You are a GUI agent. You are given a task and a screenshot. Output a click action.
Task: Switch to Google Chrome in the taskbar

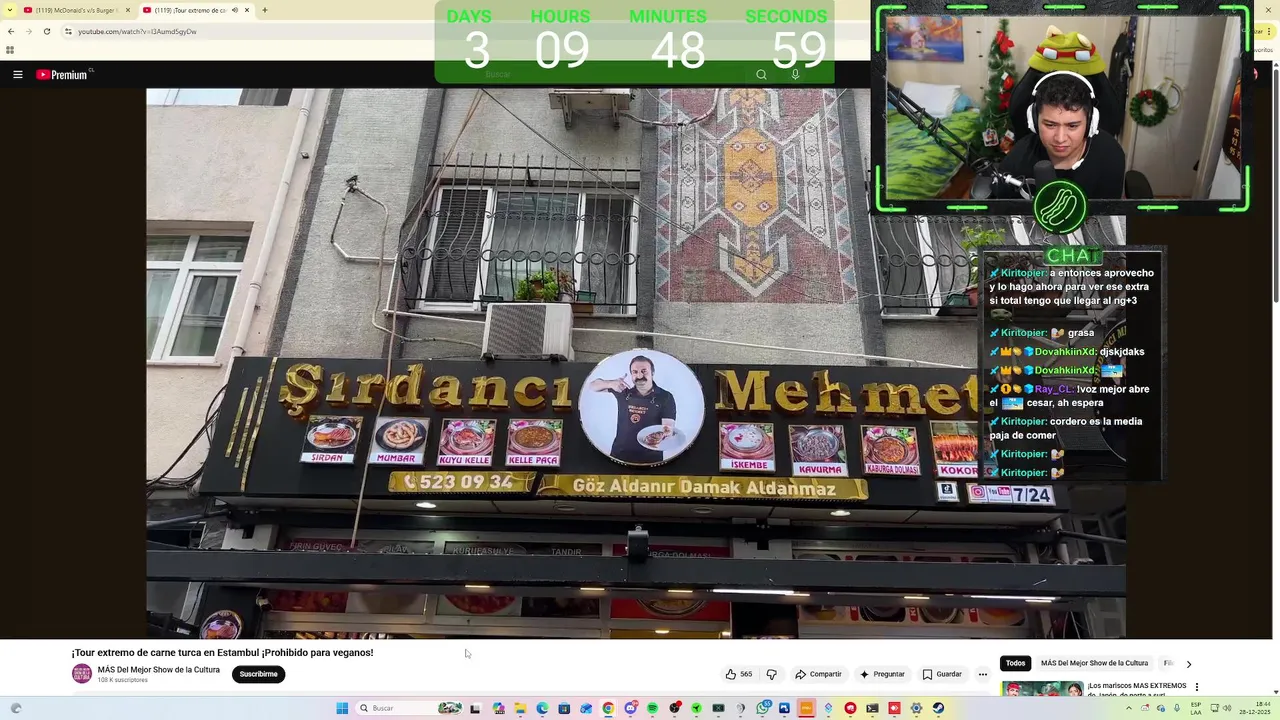tap(608, 708)
